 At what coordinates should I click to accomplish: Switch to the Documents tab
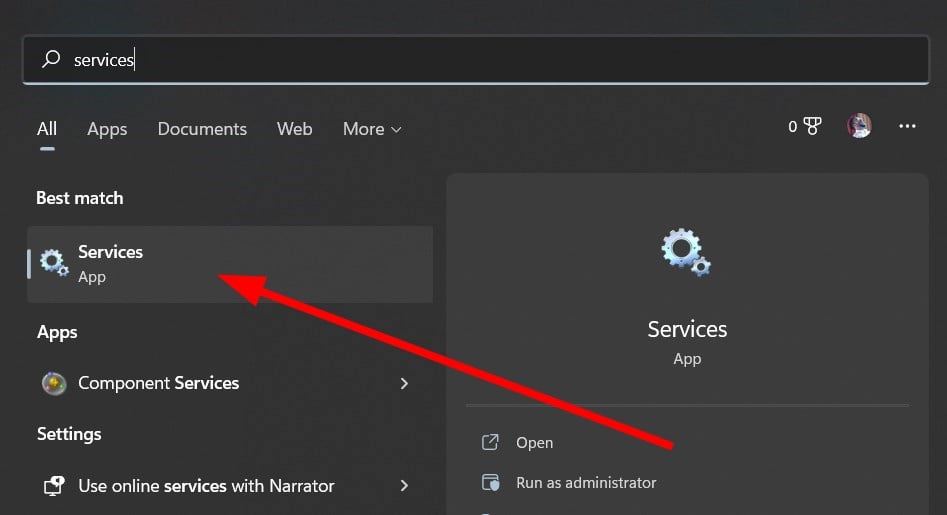(x=202, y=129)
